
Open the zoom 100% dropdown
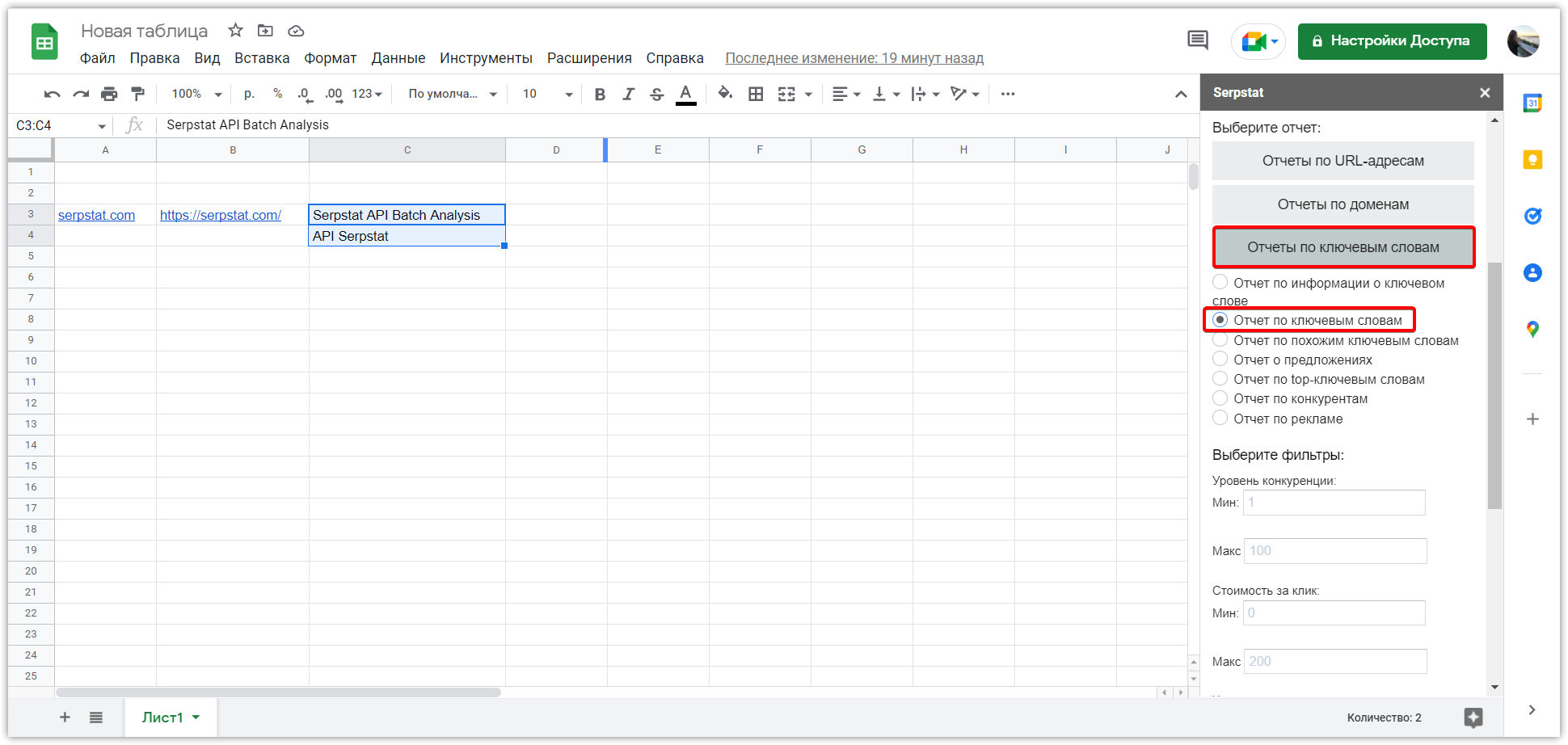click(196, 95)
